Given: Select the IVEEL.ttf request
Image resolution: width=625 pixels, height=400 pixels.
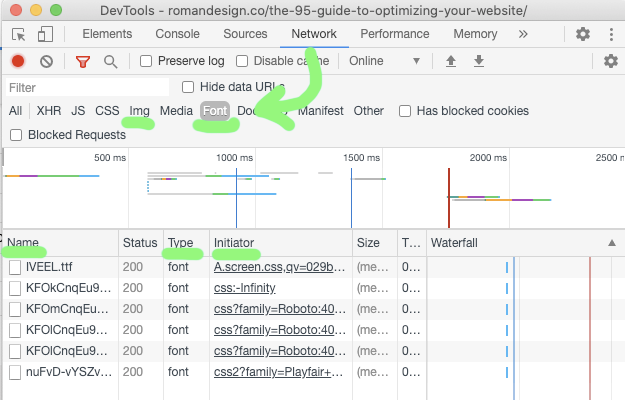Looking at the screenshot, I should [49, 267].
